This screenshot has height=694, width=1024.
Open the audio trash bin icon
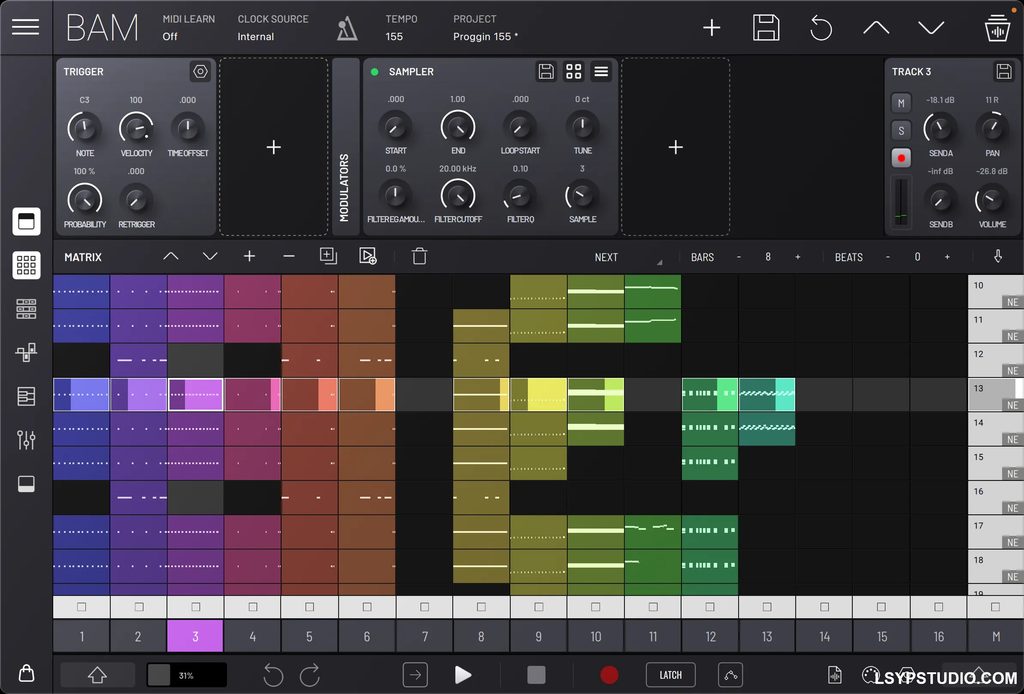(997, 28)
